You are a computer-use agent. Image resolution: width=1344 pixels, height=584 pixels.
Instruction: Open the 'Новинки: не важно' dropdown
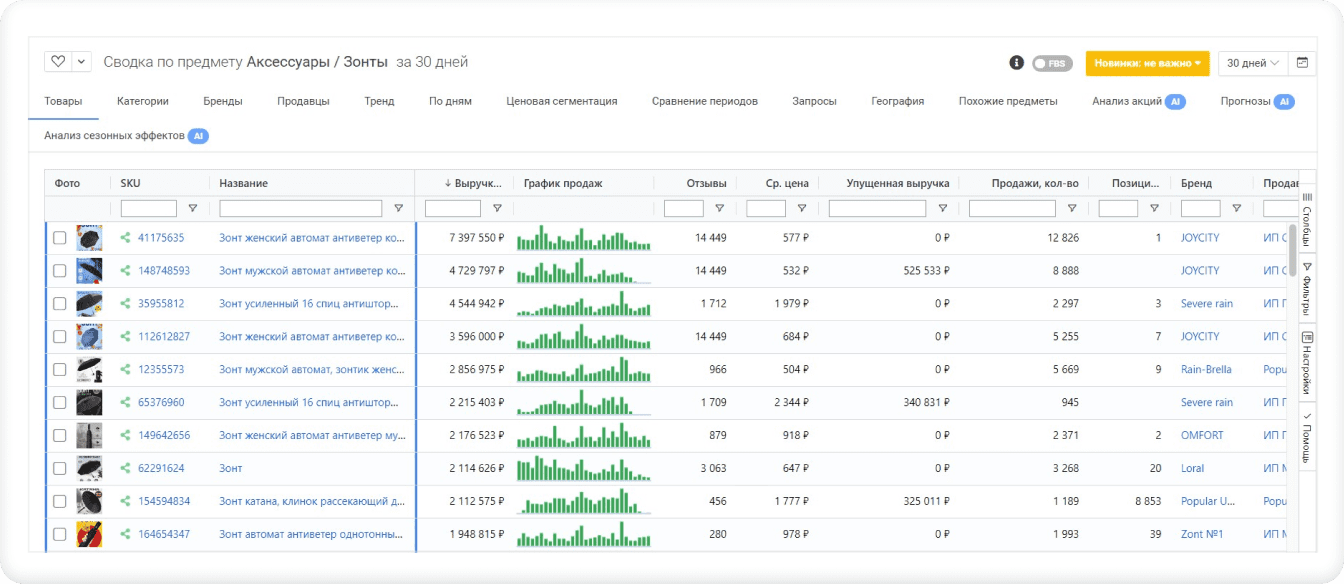[1147, 63]
